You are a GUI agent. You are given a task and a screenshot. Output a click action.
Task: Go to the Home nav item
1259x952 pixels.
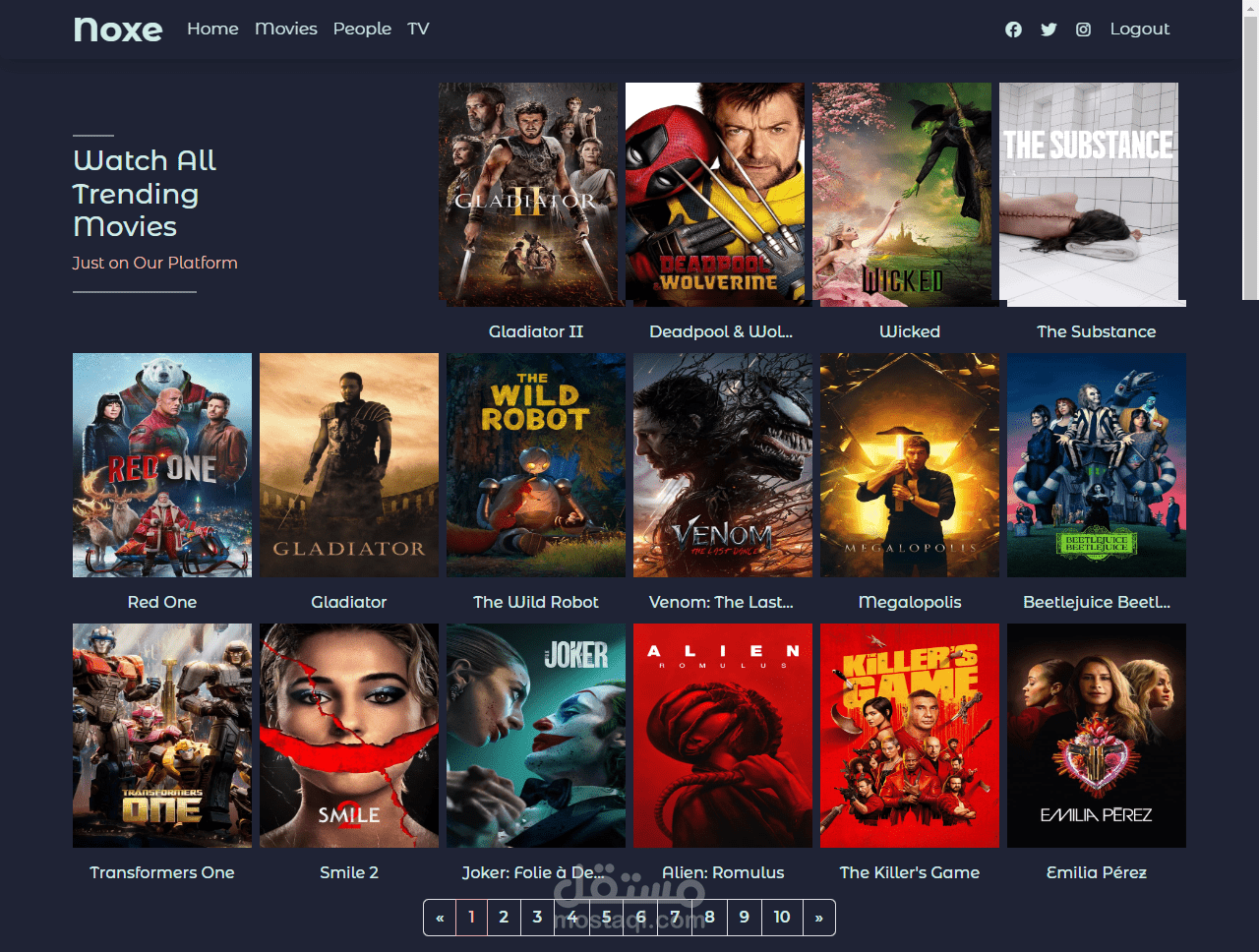pos(212,30)
